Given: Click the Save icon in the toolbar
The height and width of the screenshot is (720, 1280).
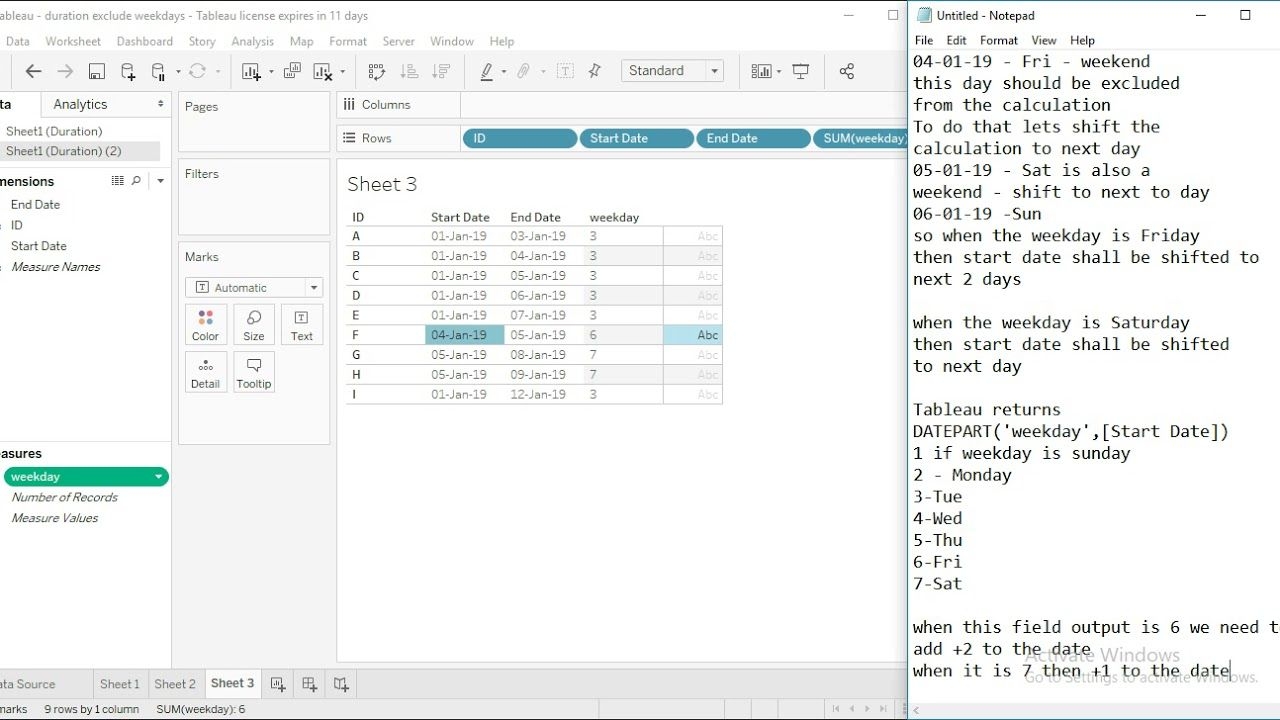Looking at the screenshot, I should (x=97, y=71).
